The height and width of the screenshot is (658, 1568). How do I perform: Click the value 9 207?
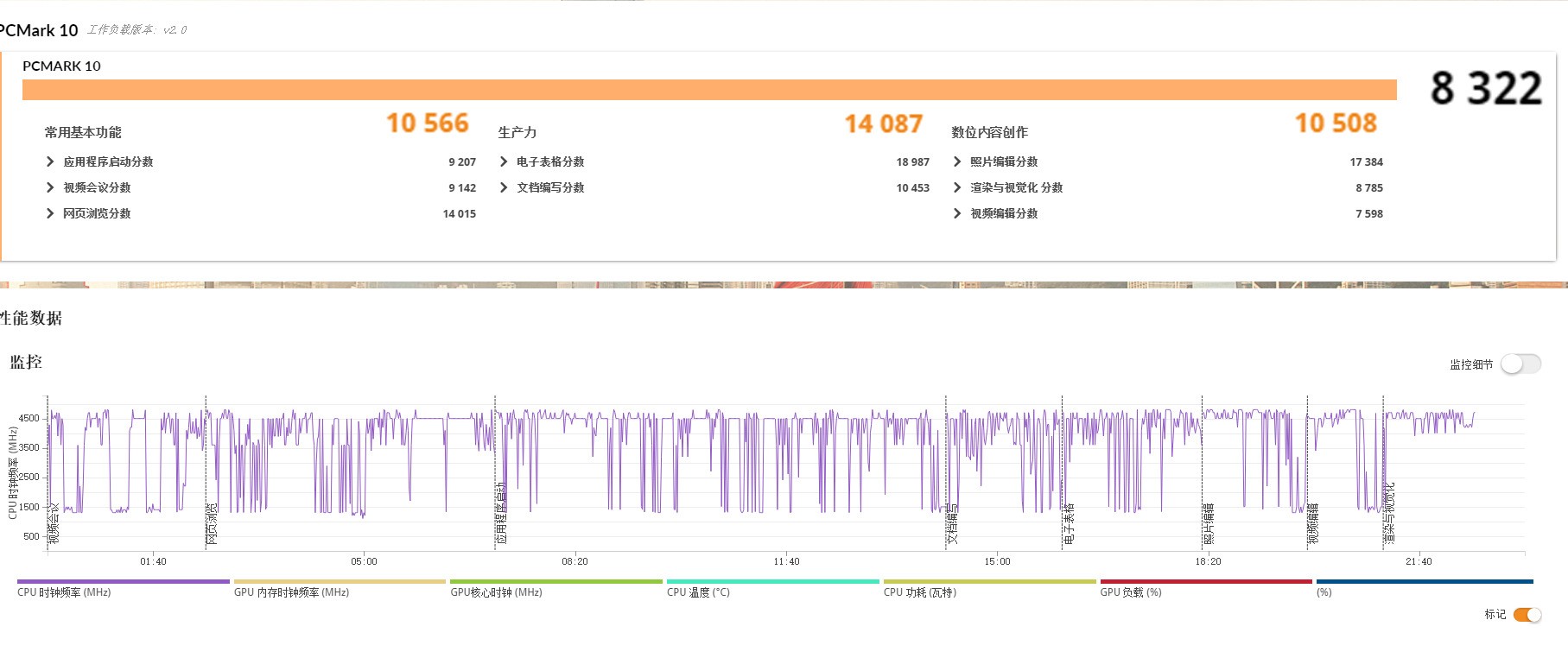point(462,161)
